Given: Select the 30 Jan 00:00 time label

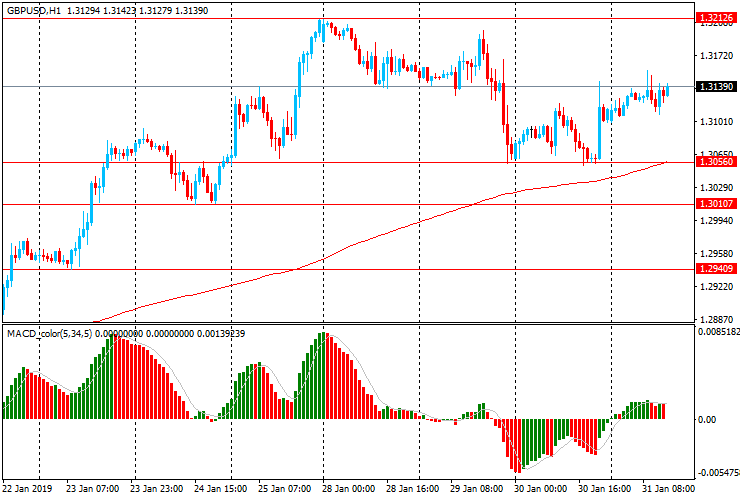Looking at the screenshot, I should 540,489.
